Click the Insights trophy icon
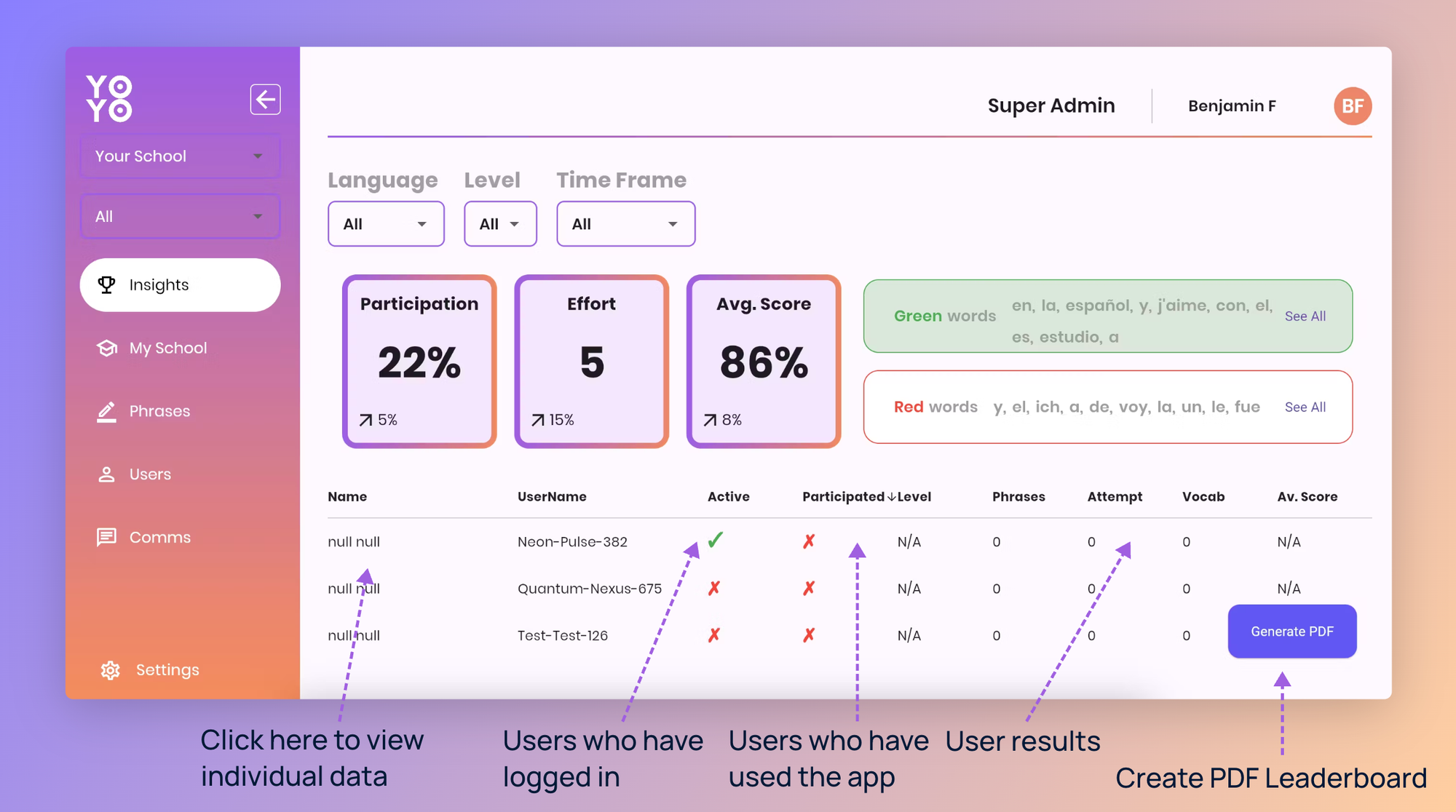Image resolution: width=1456 pixels, height=812 pixels. pyautogui.click(x=107, y=284)
